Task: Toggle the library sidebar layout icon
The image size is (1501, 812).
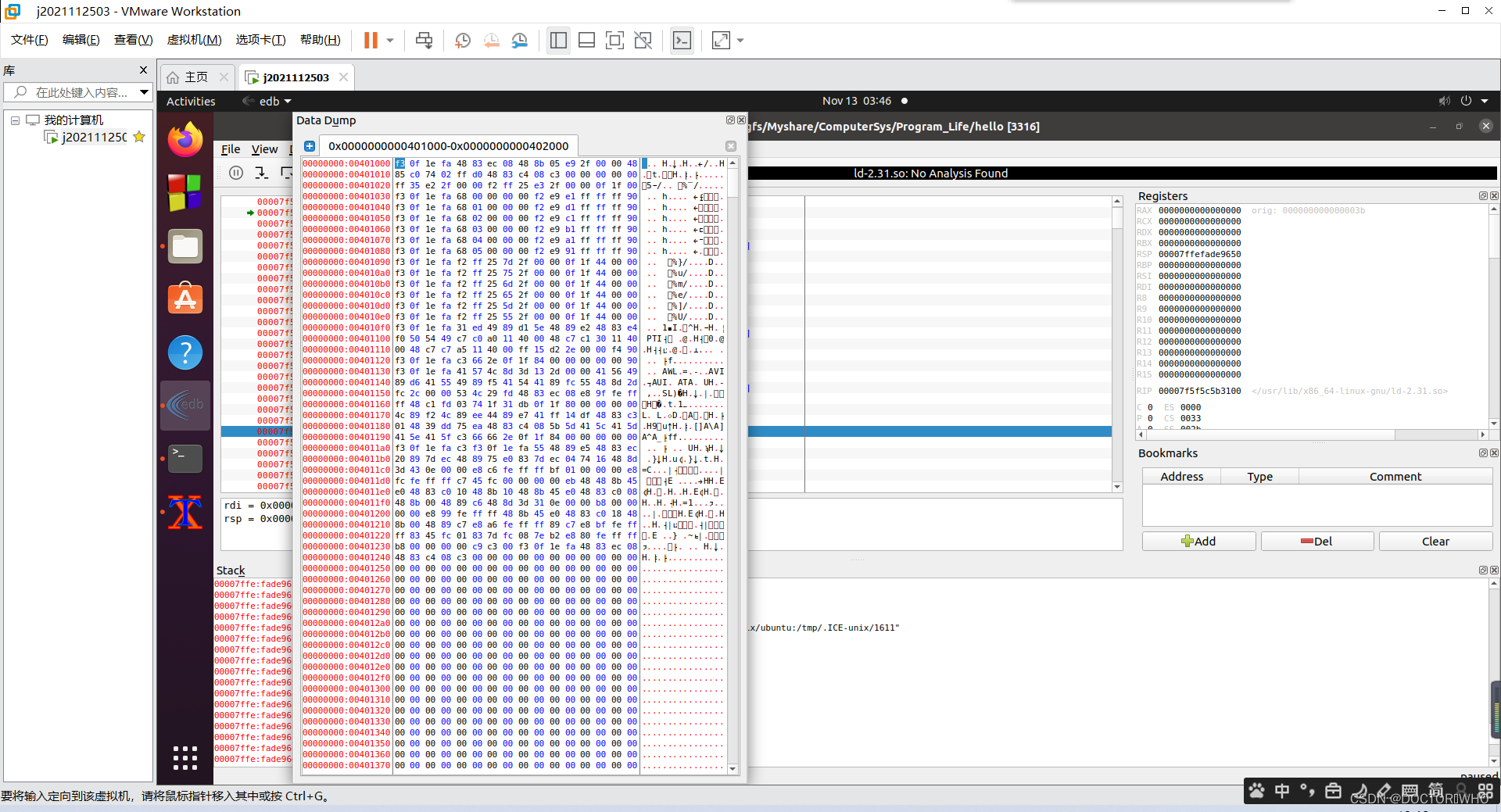Action: click(558, 41)
